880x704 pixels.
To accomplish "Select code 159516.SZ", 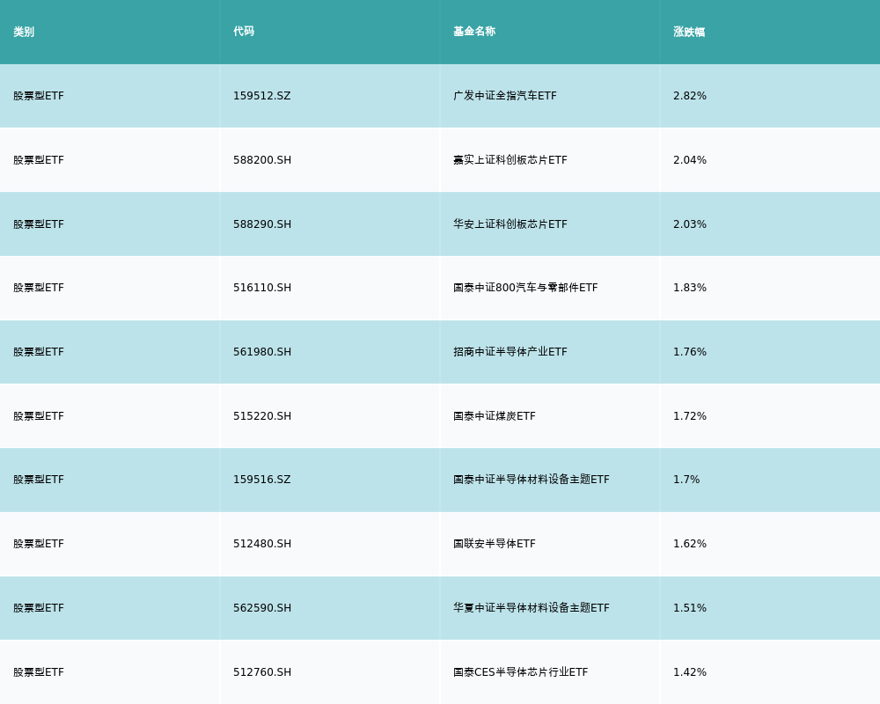I will coord(262,479).
